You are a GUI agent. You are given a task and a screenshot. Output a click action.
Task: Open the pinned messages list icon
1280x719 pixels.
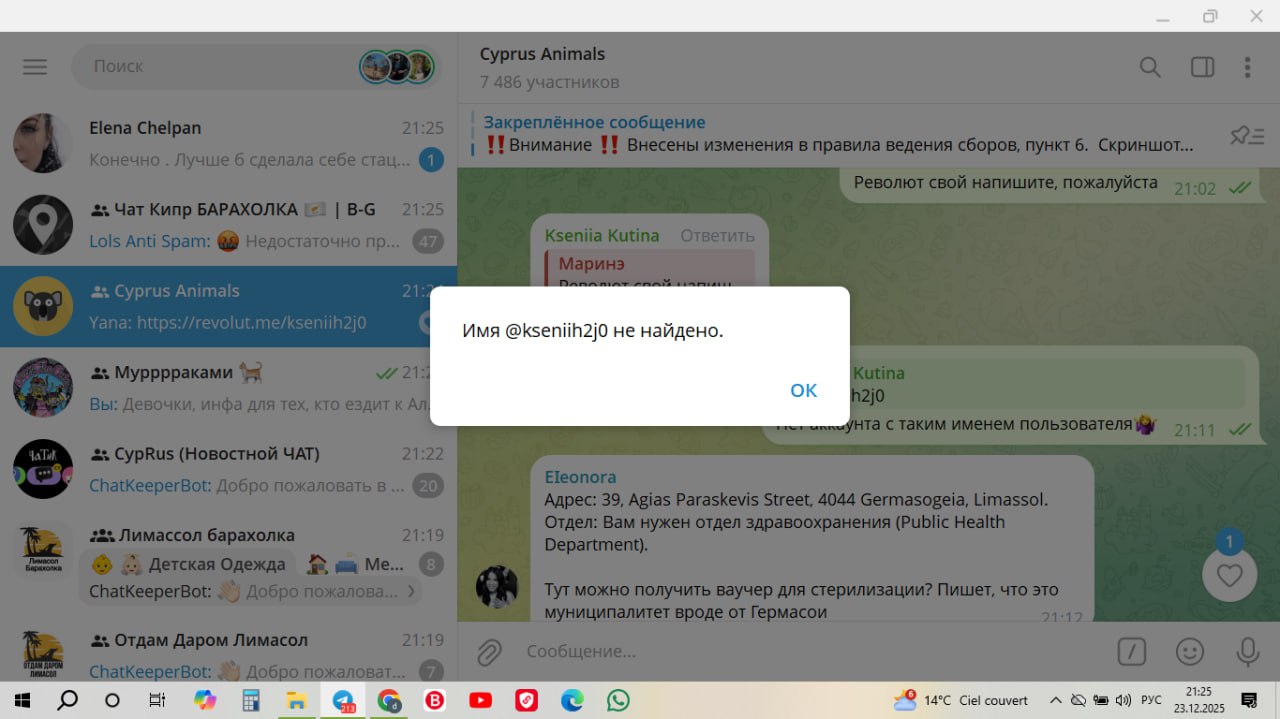tap(1246, 135)
